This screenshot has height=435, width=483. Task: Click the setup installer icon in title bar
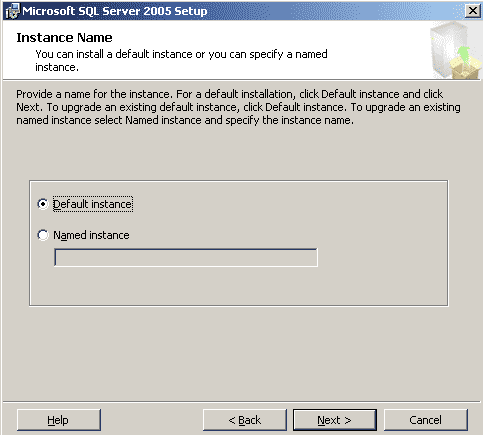(x=13, y=11)
